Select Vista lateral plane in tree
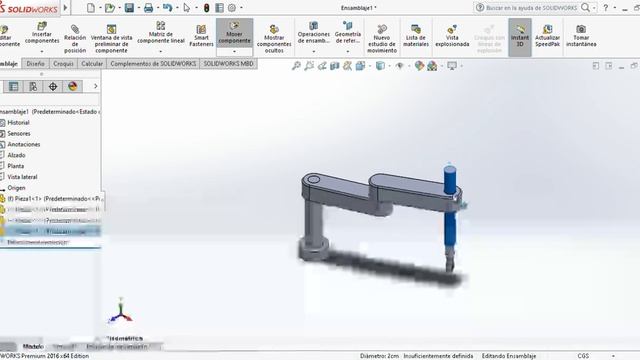The height and width of the screenshot is (360, 640). tap(22, 177)
